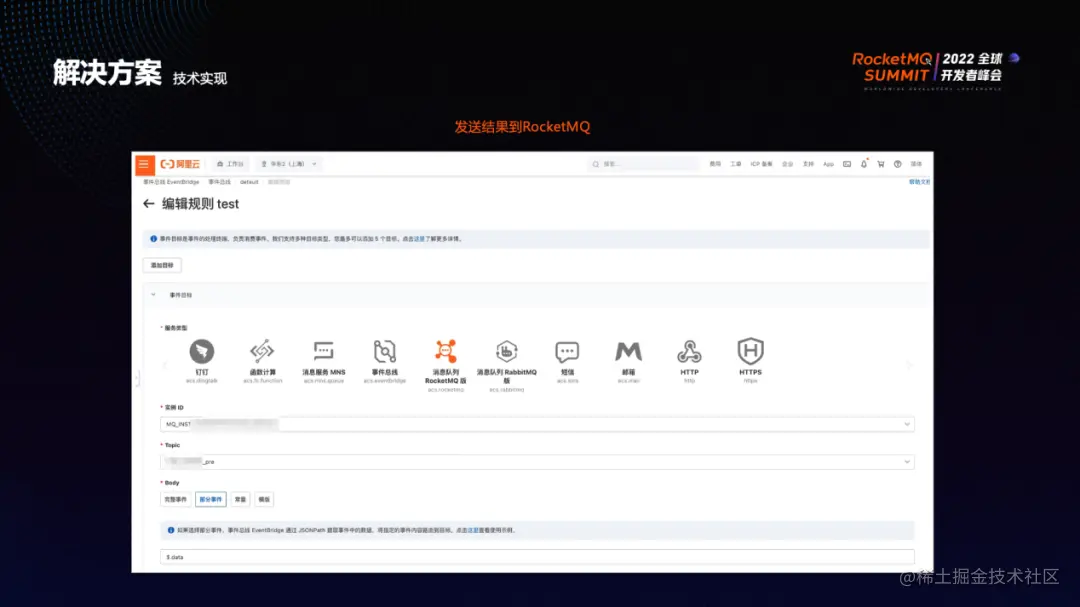The image size is (1080, 607).
Task: Show previous service types carousel arrow
Action: 165,364
